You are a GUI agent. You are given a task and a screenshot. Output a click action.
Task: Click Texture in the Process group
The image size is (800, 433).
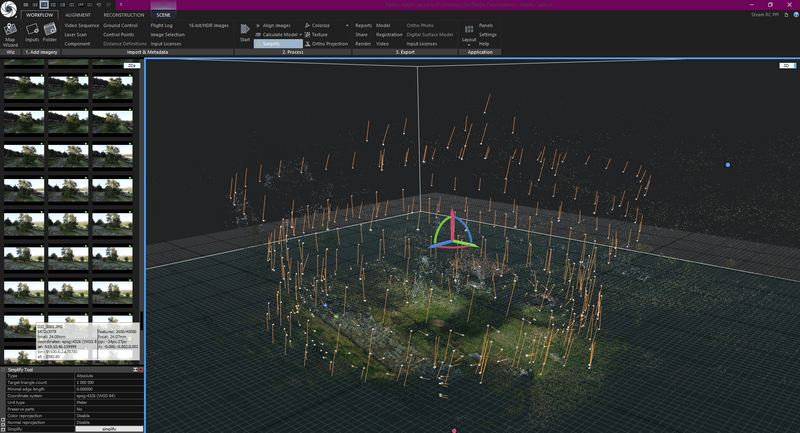316,35
